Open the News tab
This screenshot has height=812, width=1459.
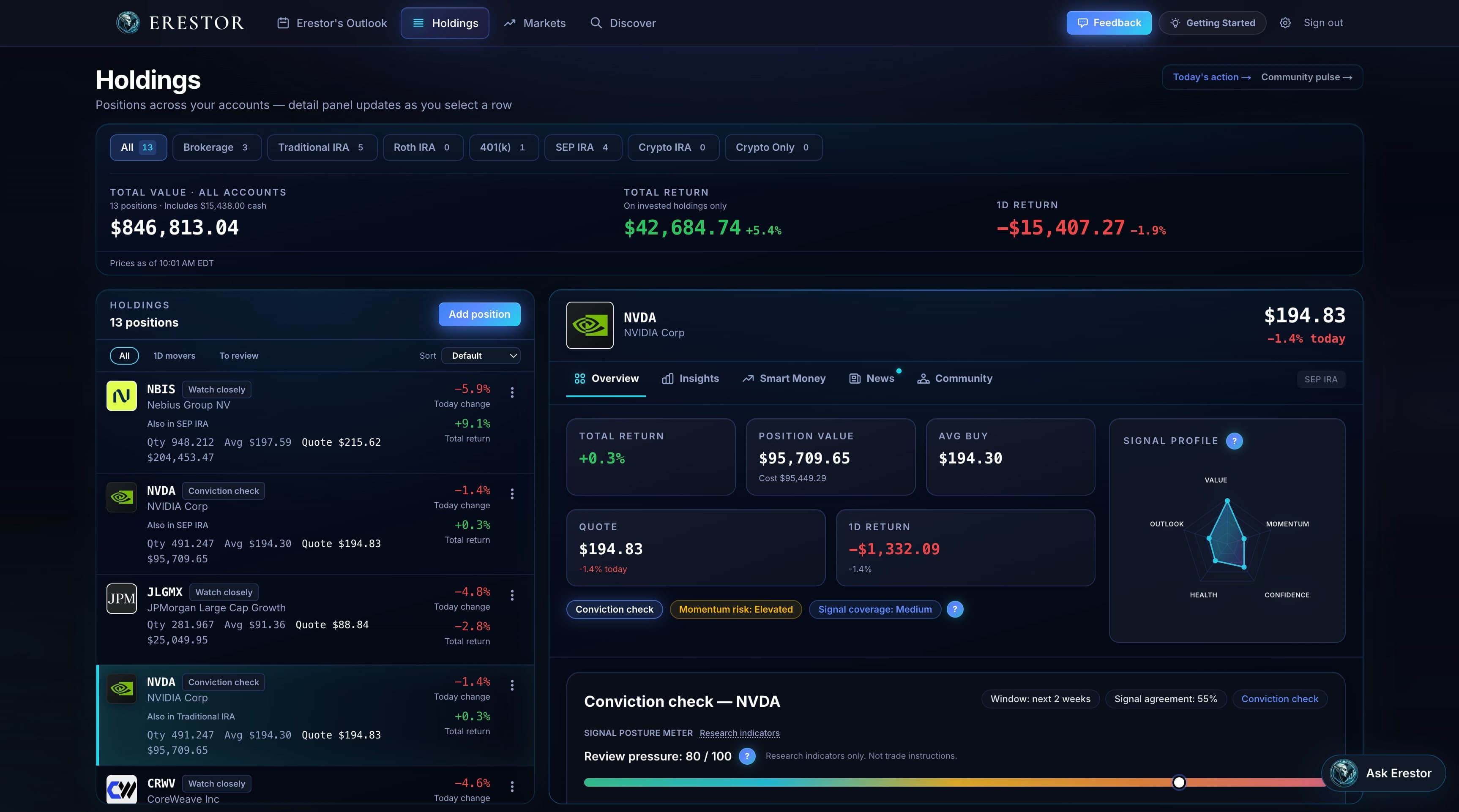click(x=872, y=378)
